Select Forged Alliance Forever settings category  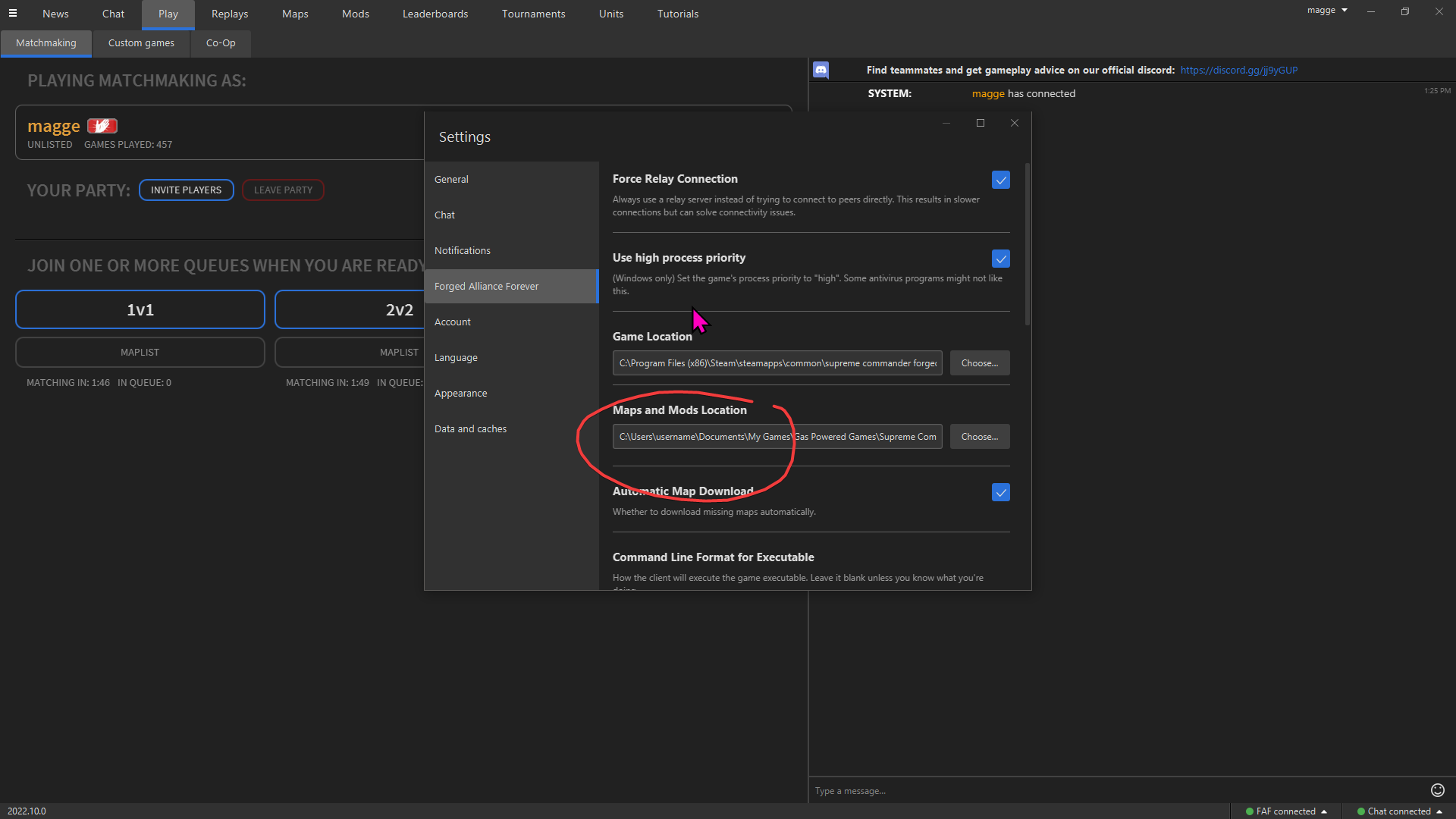[511, 287]
